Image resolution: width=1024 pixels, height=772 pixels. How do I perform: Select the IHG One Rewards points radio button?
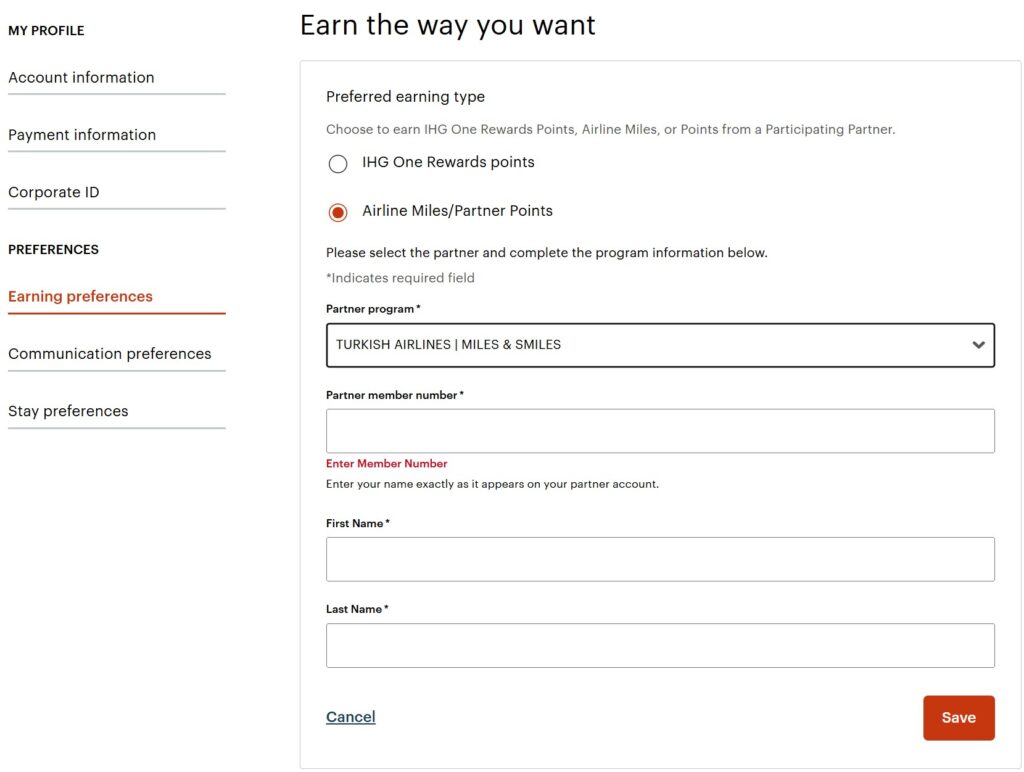(338, 164)
